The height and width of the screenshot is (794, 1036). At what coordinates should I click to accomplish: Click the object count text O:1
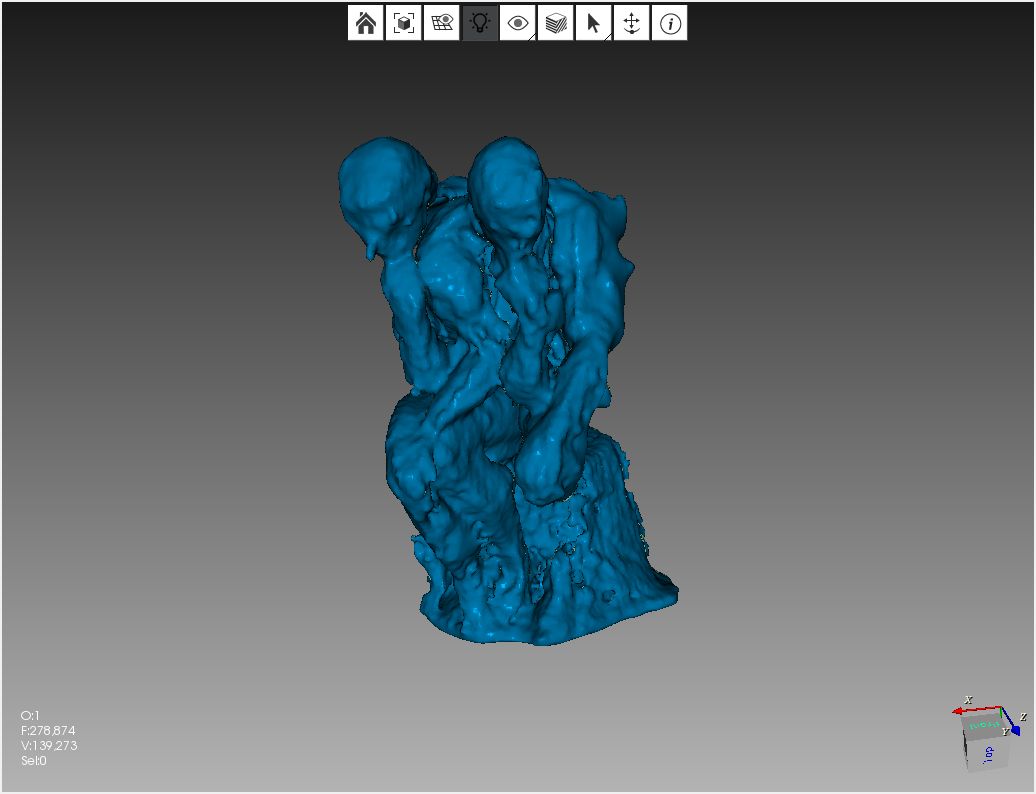tap(30, 715)
